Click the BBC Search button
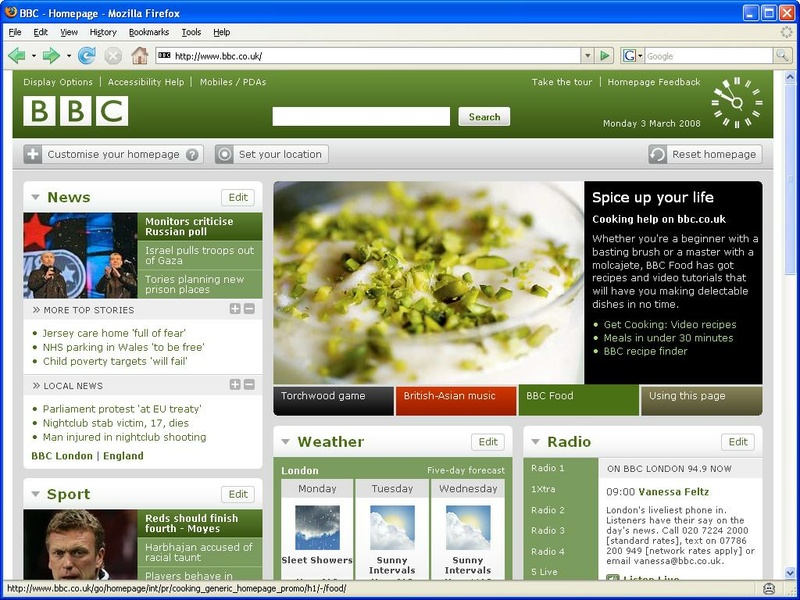 (x=484, y=117)
